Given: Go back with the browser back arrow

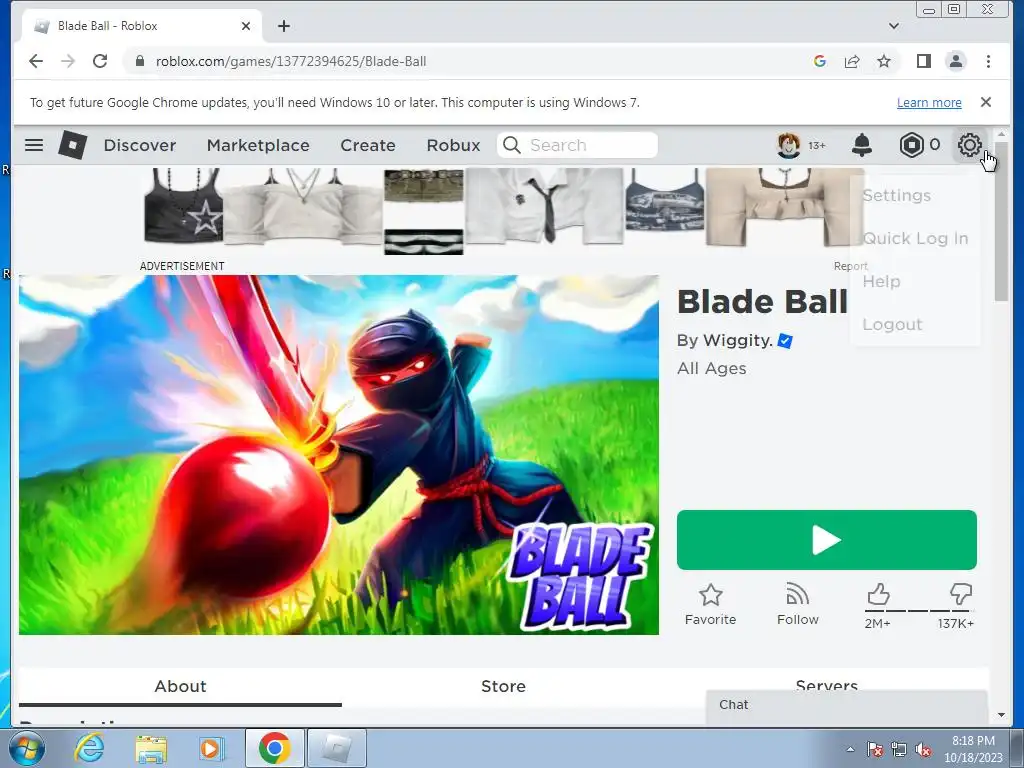Looking at the screenshot, I should click(x=36, y=61).
